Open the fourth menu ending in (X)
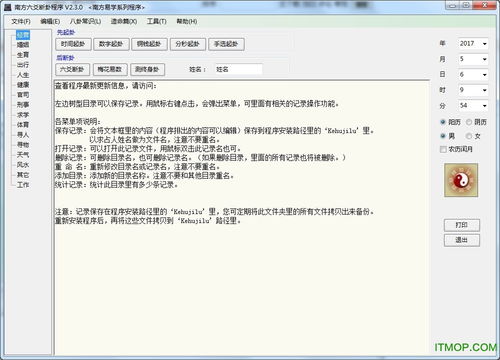Viewport: 500px width, 360px height. (x=124, y=21)
